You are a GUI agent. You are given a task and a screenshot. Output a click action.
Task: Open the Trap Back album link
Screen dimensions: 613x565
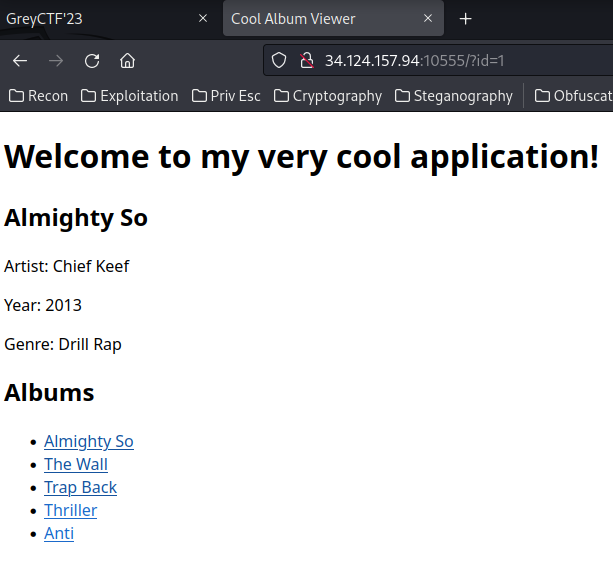[x=81, y=488]
